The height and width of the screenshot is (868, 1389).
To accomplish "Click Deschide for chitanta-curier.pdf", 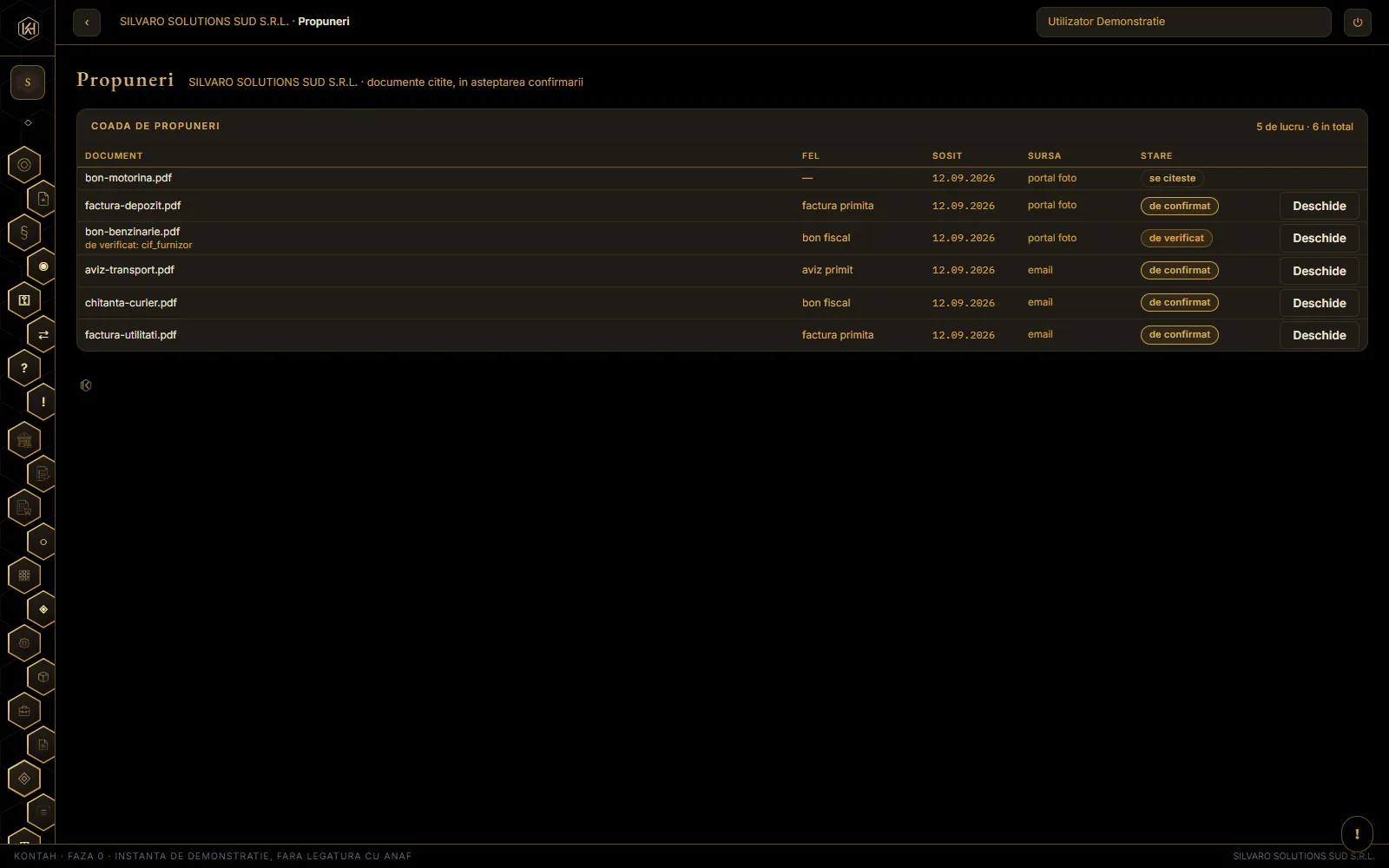I will click(x=1320, y=303).
